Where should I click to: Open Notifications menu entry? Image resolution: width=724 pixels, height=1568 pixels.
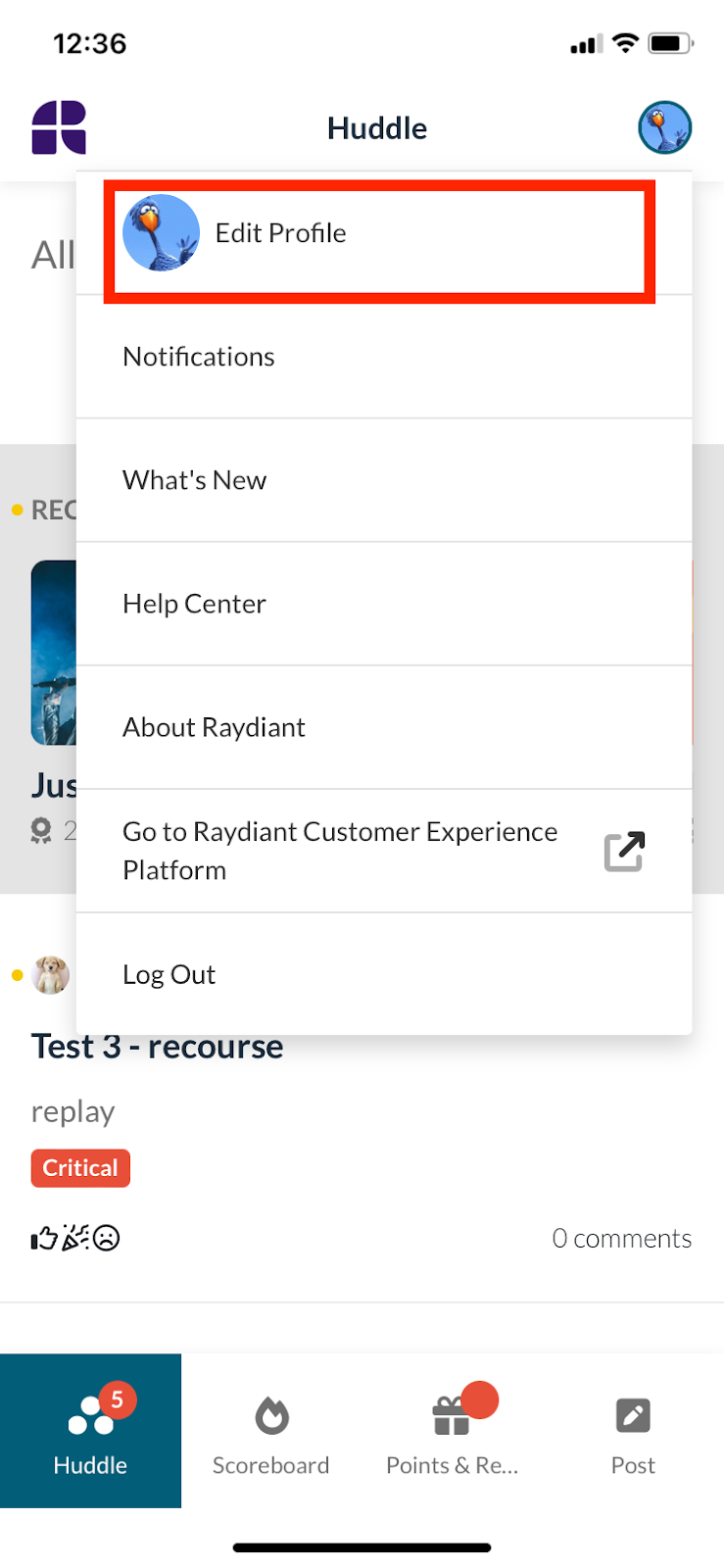click(384, 357)
